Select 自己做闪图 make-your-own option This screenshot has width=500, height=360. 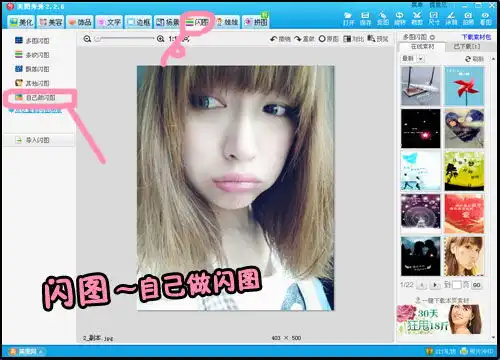coord(35,97)
